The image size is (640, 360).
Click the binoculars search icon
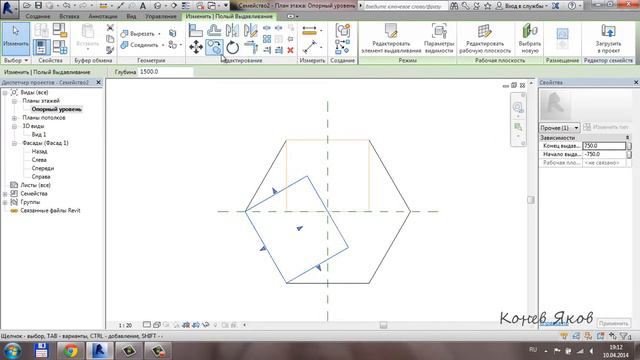(x=454, y=6)
